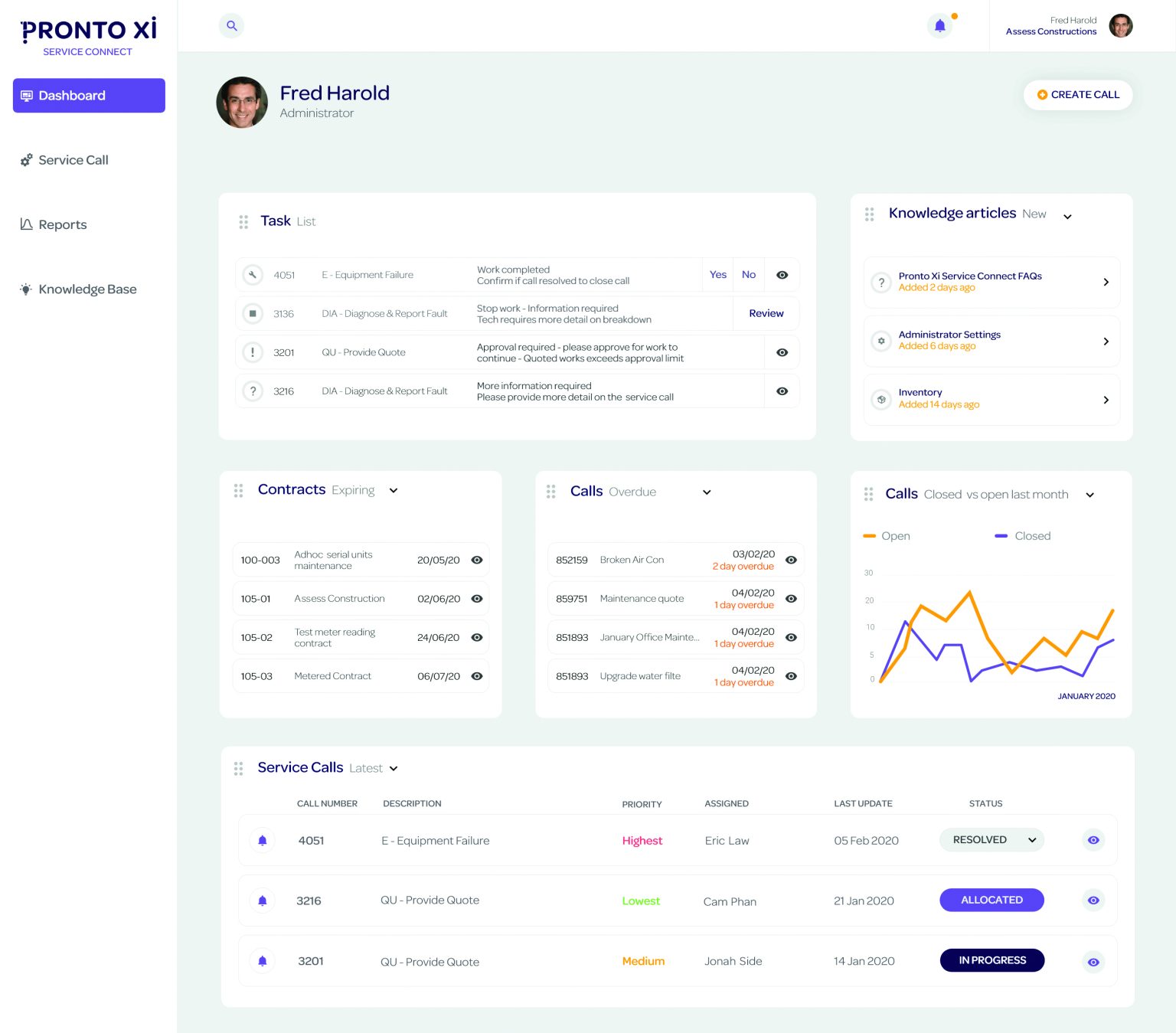Click the orange Open legend marker
The width and height of the screenshot is (1176, 1033).
[870, 536]
